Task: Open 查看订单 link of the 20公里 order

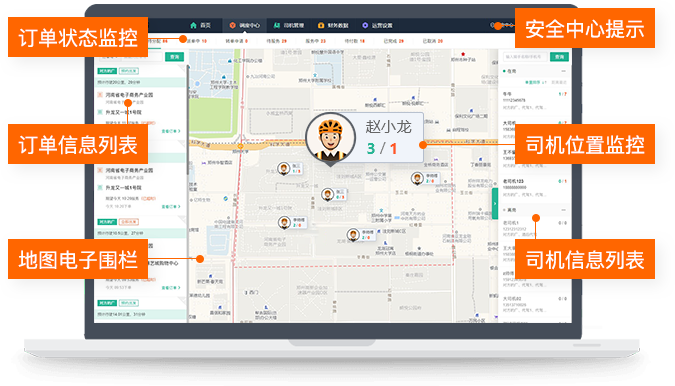Action: point(171,131)
